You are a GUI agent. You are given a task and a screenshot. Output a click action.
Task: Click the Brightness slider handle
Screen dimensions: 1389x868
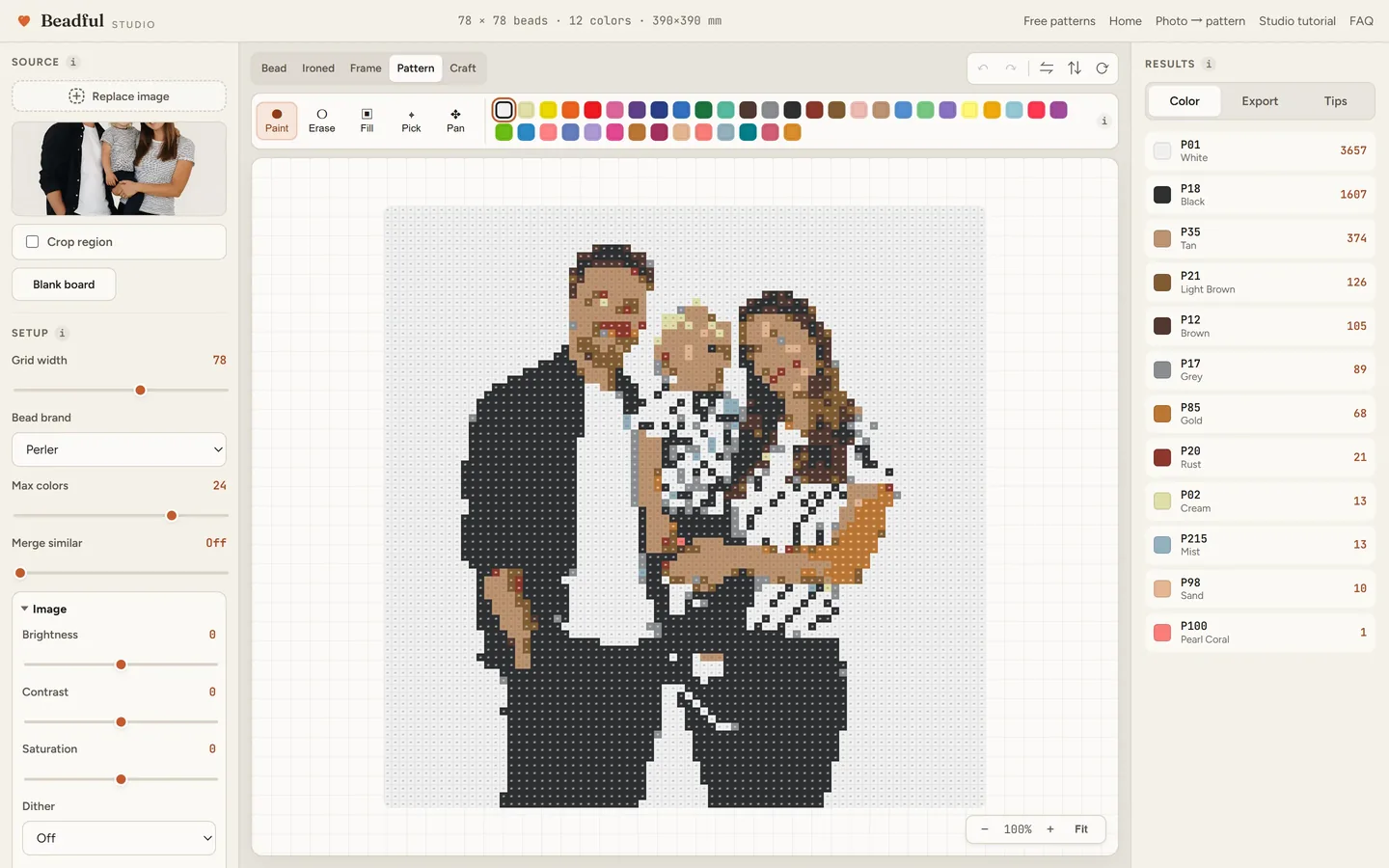point(121,665)
